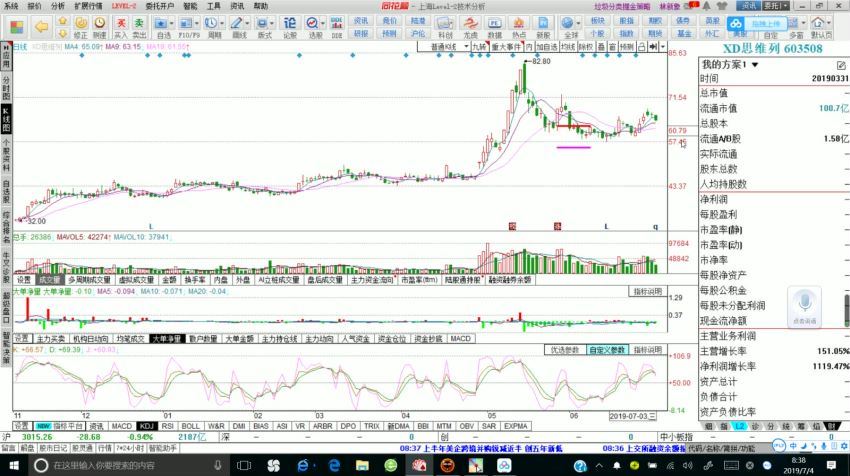Screen dimensions: 850x476
Task: Click the yellow back arrow icon
Action: pyautogui.click(x=41, y=27)
